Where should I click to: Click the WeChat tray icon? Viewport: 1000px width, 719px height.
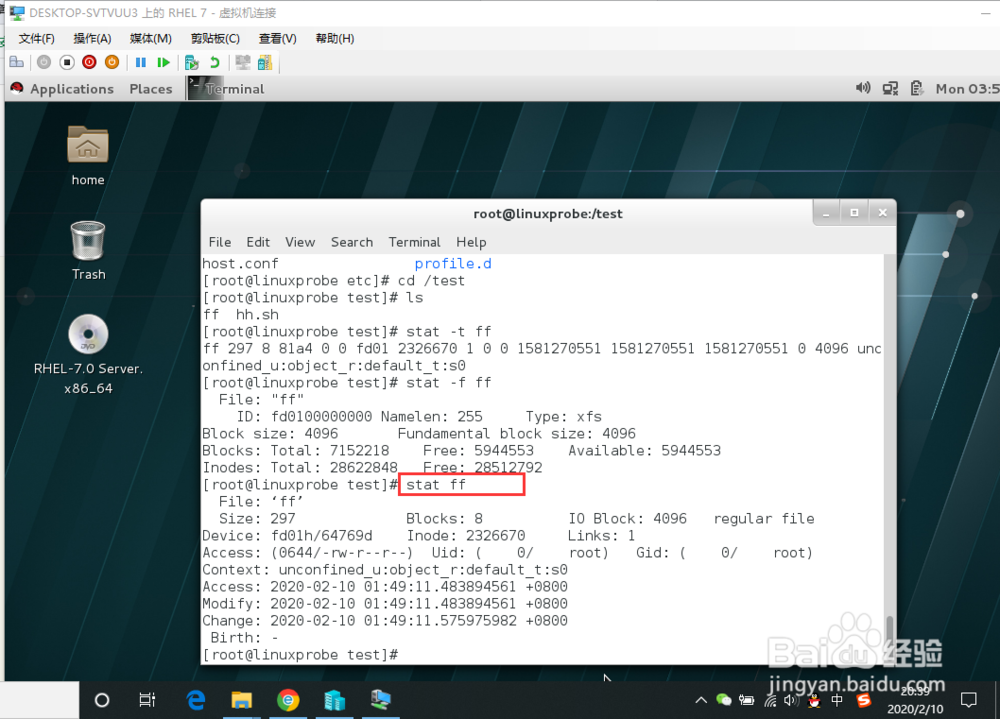coord(723,700)
